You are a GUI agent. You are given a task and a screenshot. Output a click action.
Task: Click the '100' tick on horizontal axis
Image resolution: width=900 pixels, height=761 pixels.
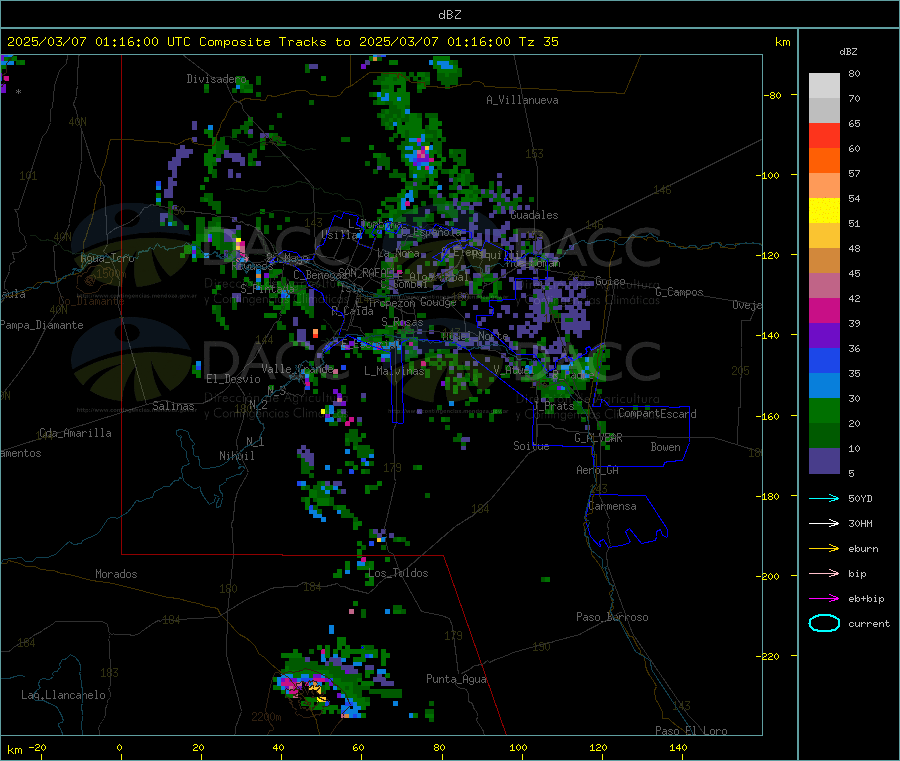(518, 748)
